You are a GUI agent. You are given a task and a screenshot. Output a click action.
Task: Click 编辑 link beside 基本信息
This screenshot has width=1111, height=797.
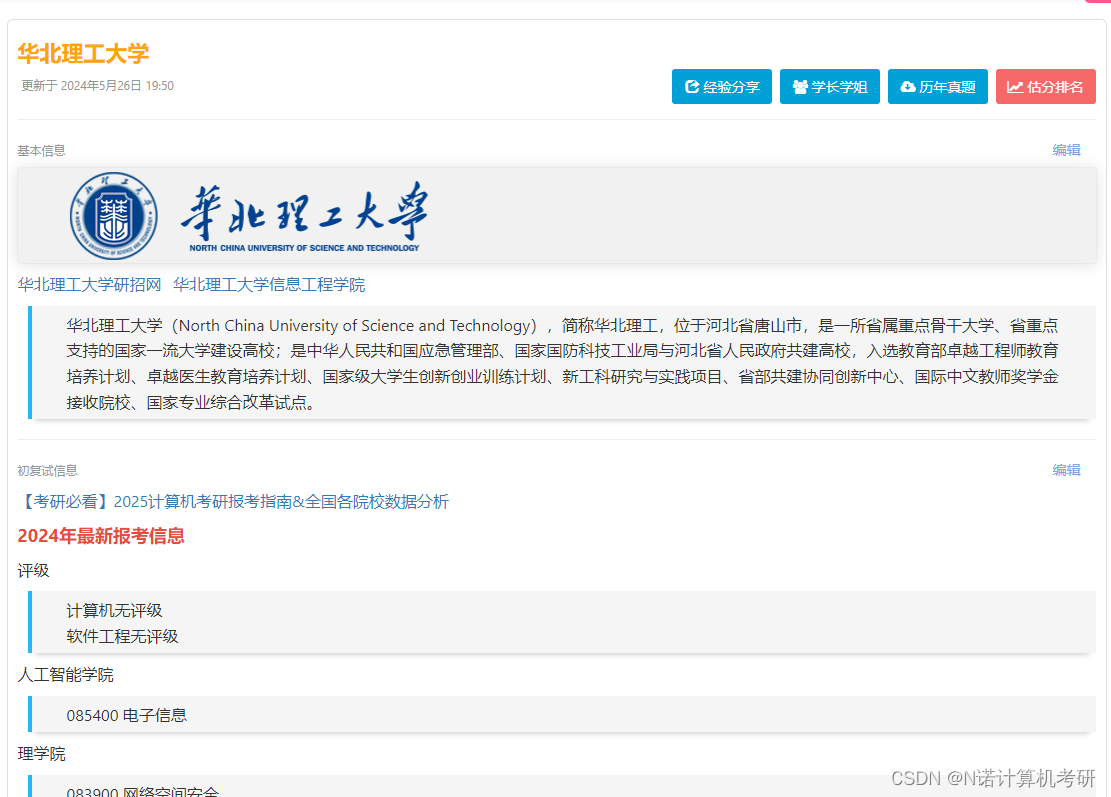pos(1066,149)
